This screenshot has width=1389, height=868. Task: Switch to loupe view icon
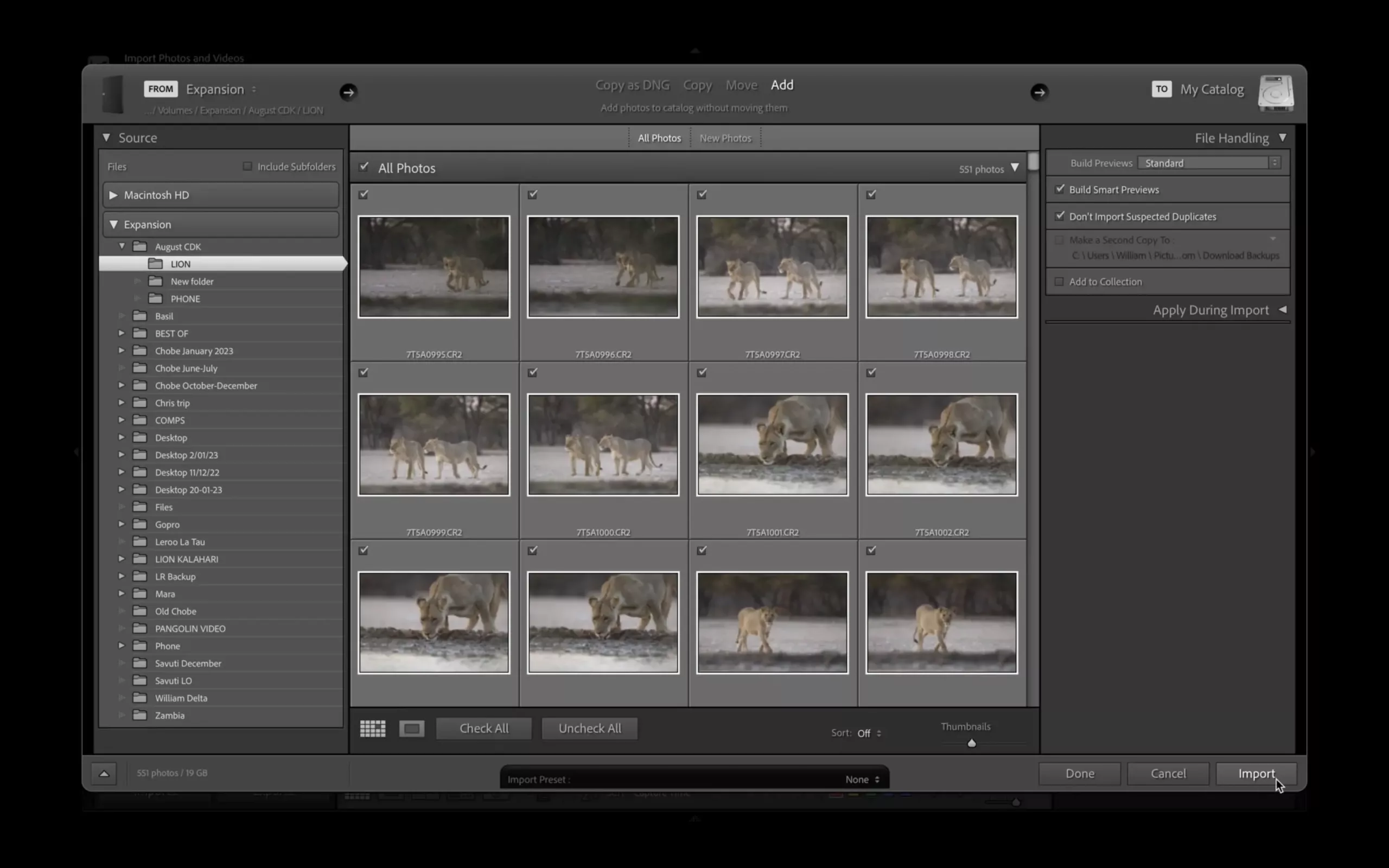click(411, 729)
